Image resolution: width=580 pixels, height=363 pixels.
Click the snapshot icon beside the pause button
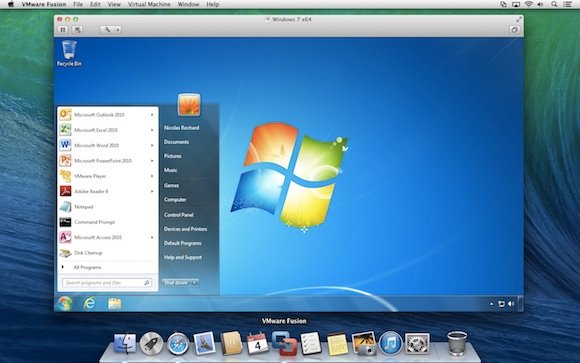77,30
